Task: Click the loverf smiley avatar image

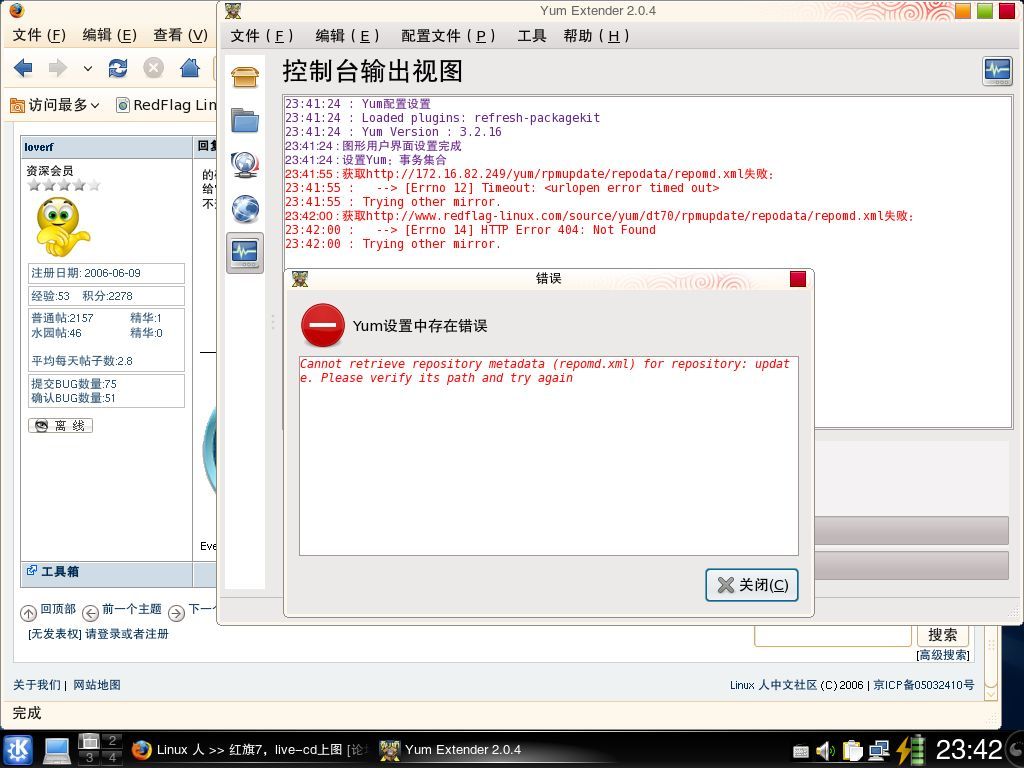Action: (x=62, y=227)
